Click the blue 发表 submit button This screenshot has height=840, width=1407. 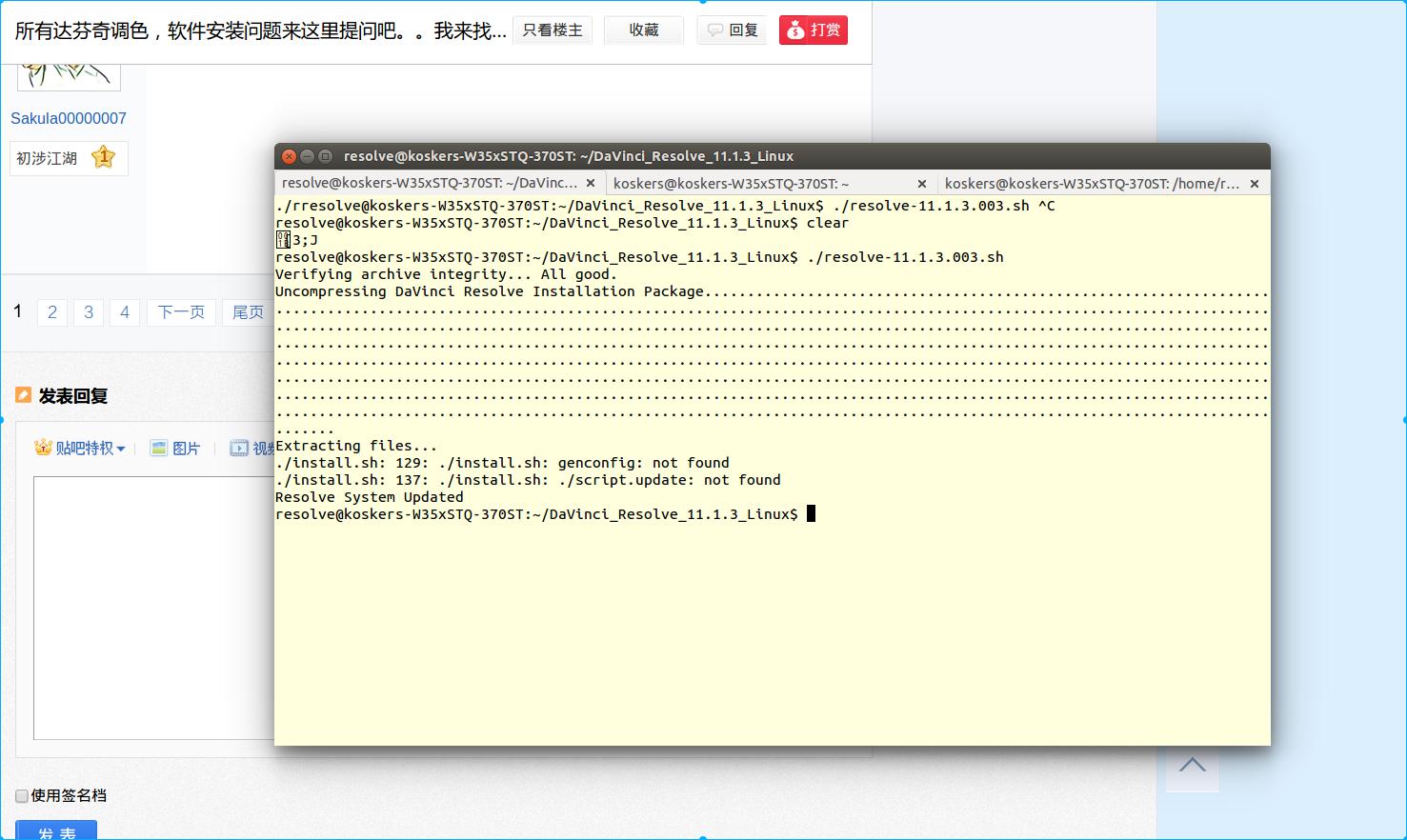point(56,830)
